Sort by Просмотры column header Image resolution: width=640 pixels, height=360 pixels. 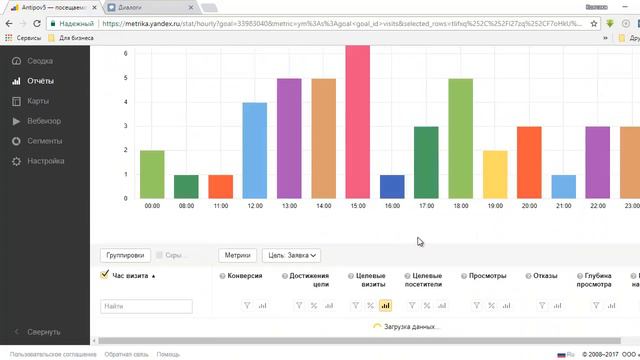click(487, 276)
